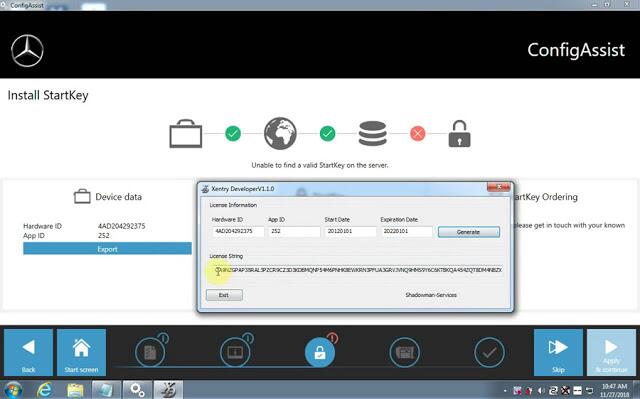Click the App ID input field
Viewport: 640px width, 399px height.
pyautogui.click(x=294, y=231)
